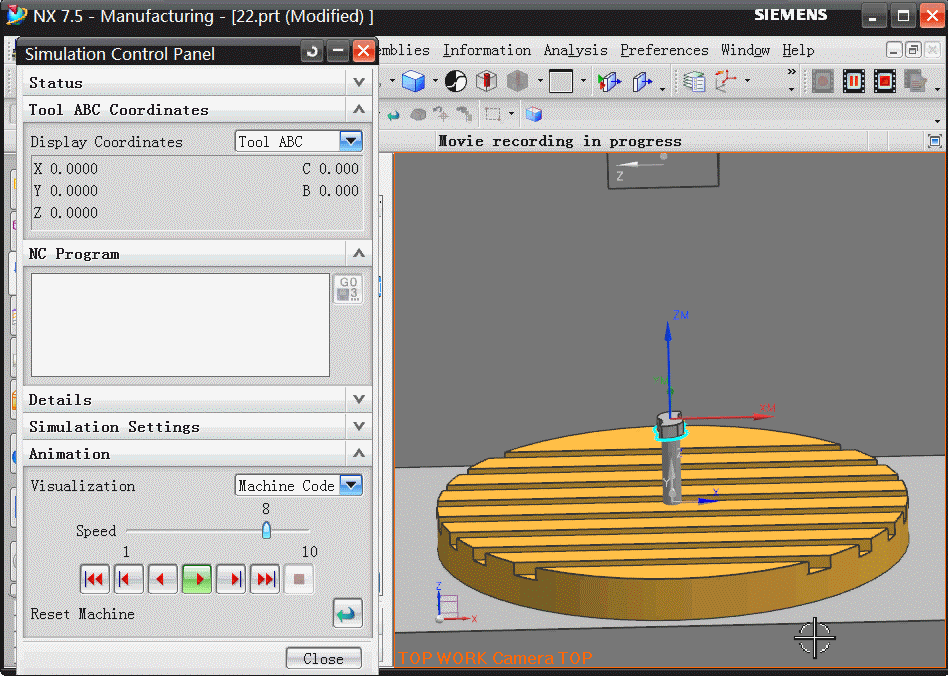Open the Analysis menu
This screenshot has height=678, width=950.
pos(575,50)
